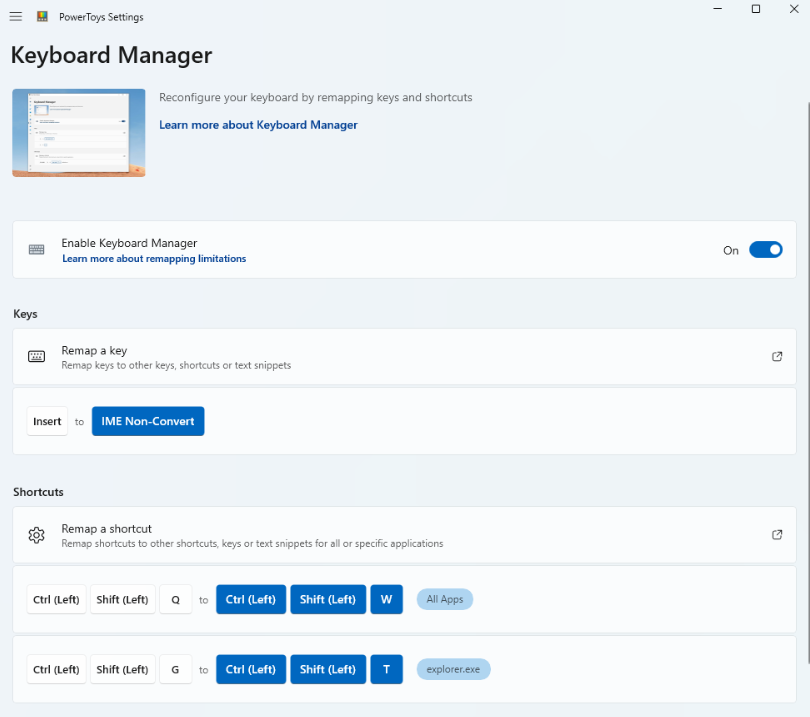Click the On label beside the toggle
This screenshot has width=810, height=717.
pyautogui.click(x=730, y=251)
